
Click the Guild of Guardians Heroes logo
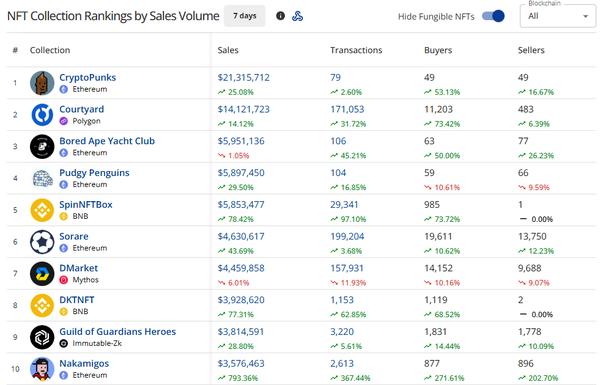click(x=42, y=337)
